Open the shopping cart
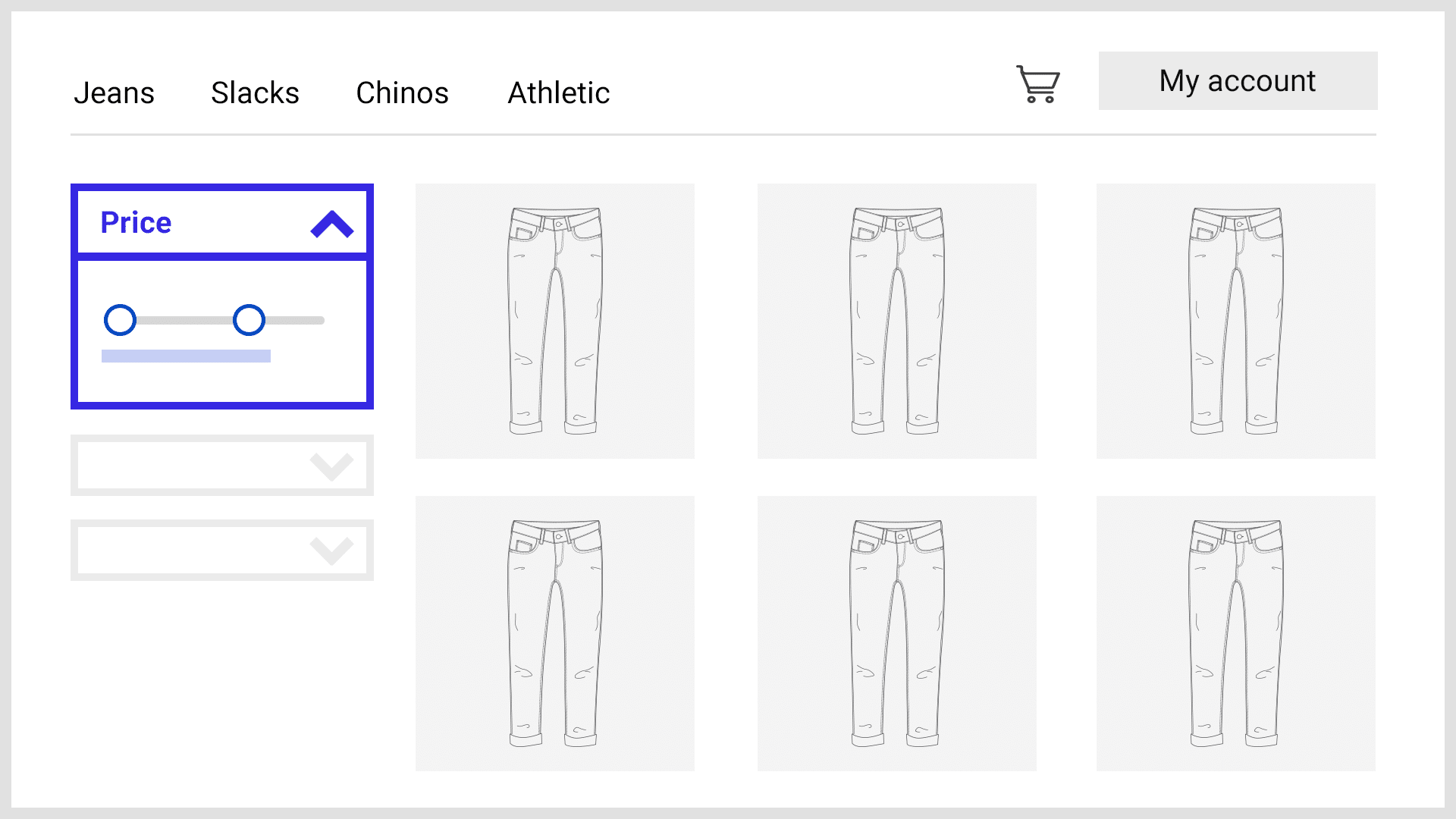The image size is (1456, 819). coord(1038,85)
